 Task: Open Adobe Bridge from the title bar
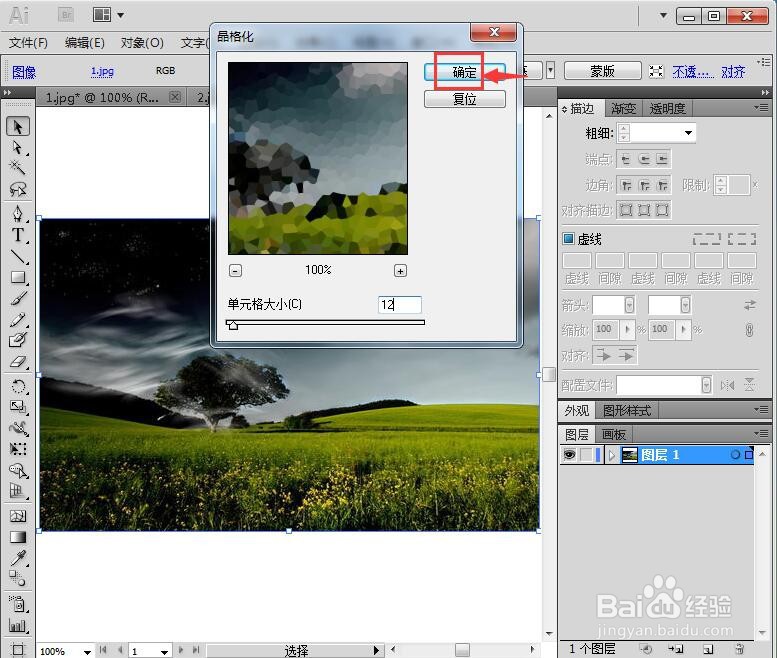66,15
